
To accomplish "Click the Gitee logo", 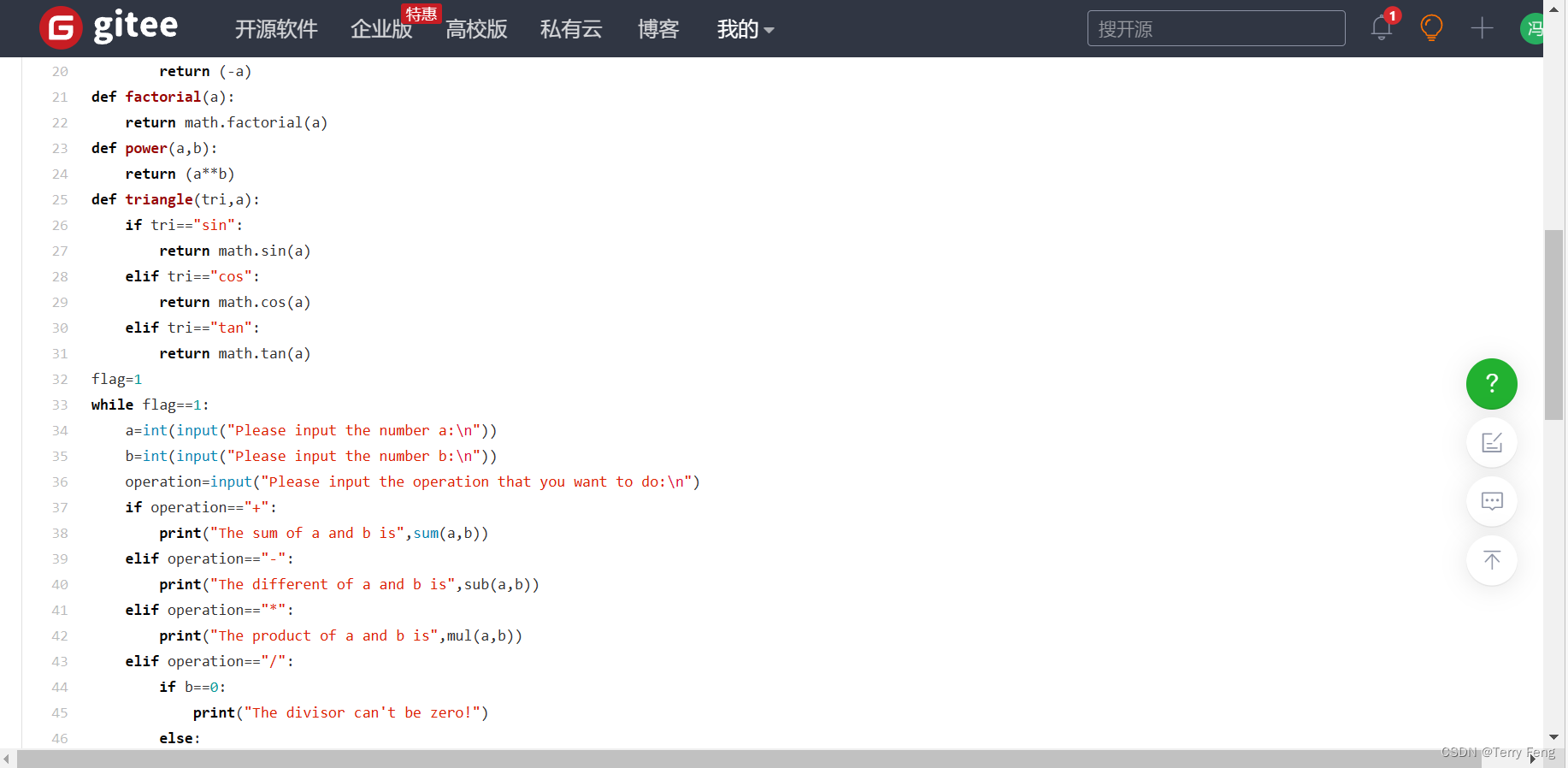I will [109, 27].
